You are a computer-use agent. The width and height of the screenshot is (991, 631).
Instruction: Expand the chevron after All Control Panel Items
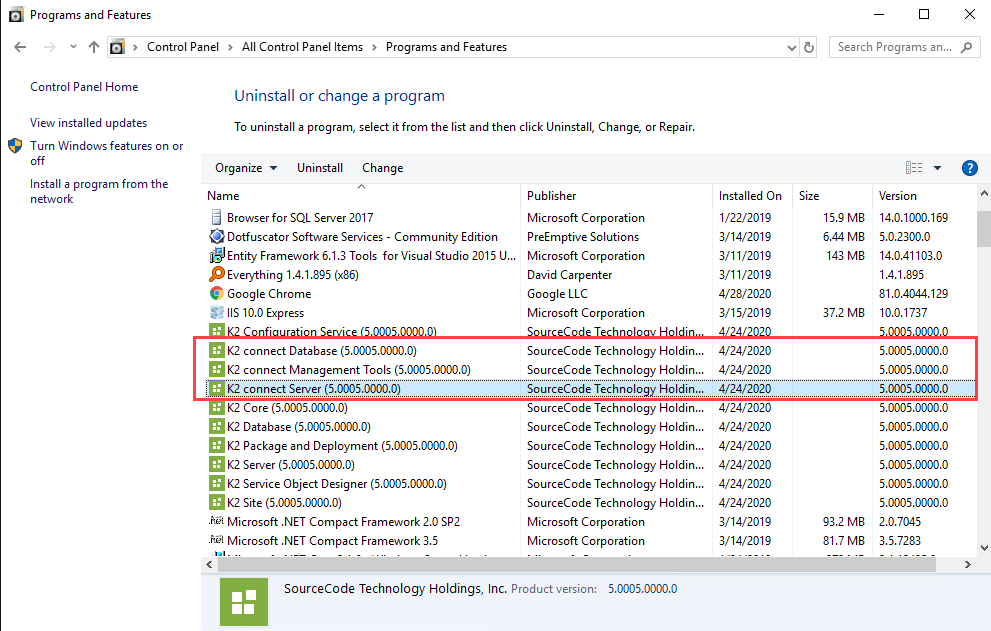point(374,47)
